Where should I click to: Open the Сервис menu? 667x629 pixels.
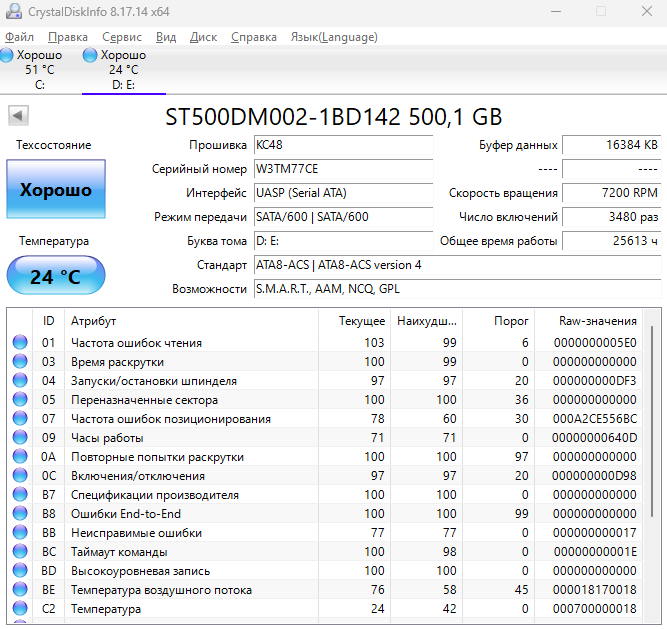pos(122,37)
